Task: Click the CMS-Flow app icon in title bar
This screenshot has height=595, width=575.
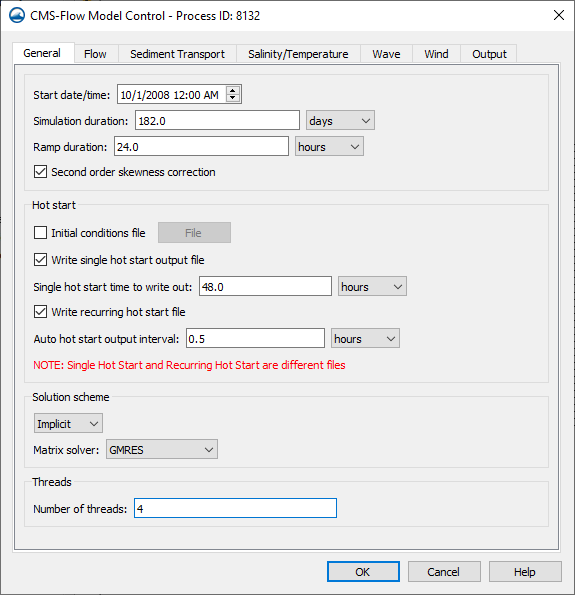Action: click(x=17, y=16)
